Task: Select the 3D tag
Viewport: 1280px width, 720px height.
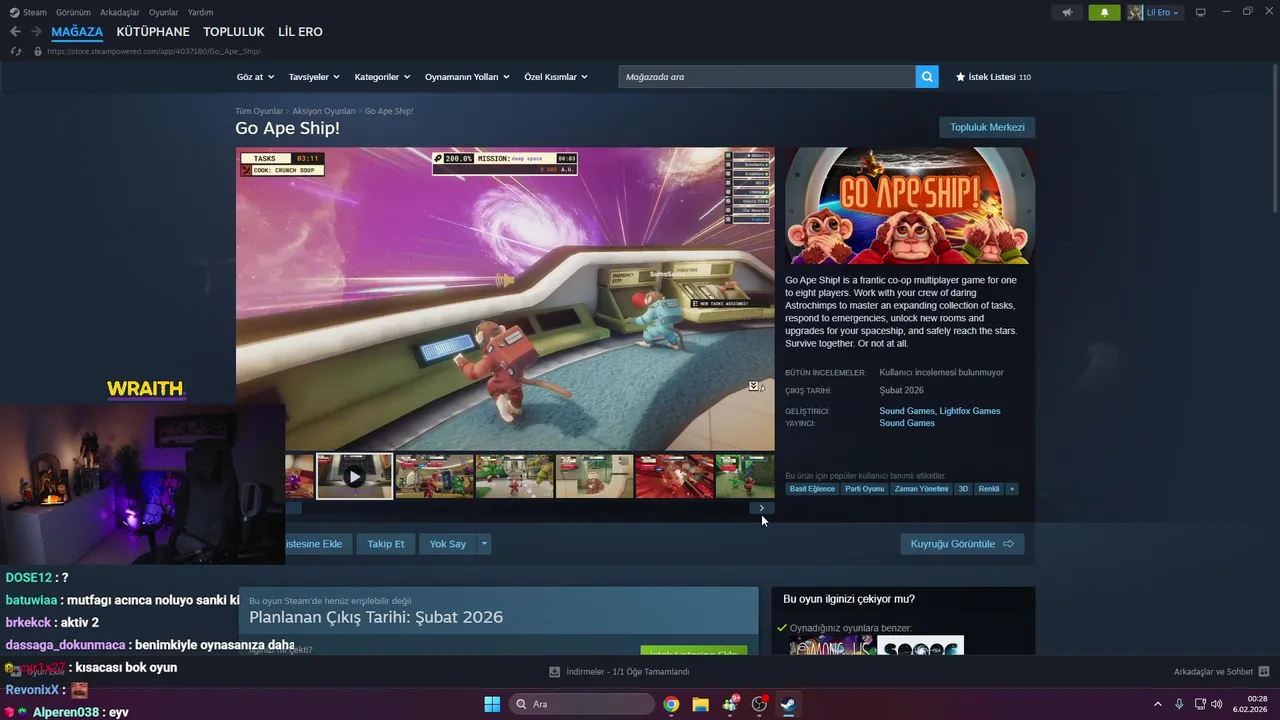Action: pos(964,489)
